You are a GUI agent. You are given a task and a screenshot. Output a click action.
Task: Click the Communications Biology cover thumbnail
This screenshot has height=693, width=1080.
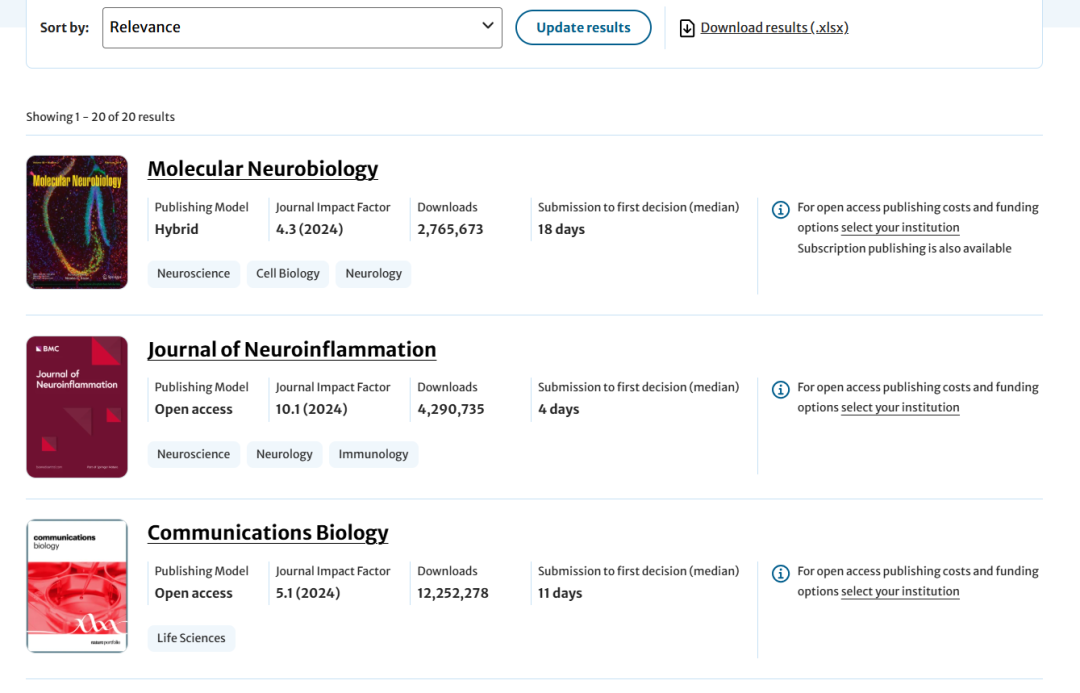coord(77,586)
